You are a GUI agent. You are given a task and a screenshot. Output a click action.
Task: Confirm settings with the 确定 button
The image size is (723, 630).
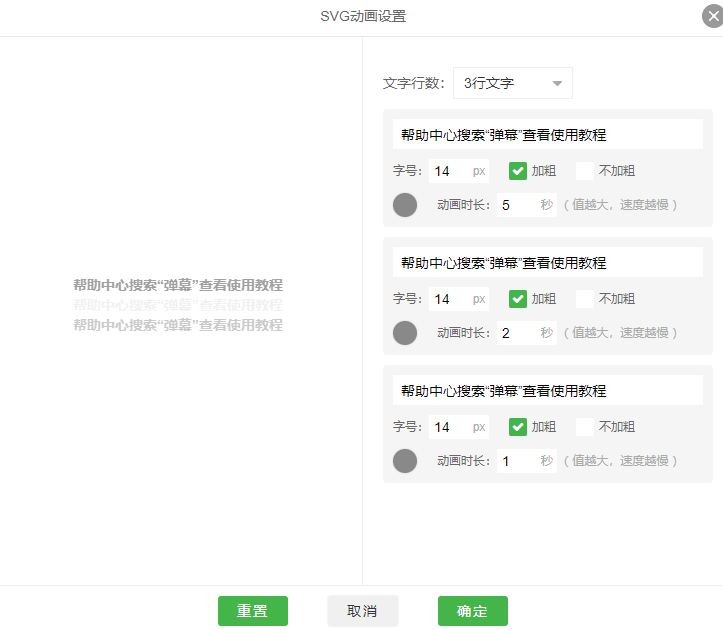pyautogui.click(x=472, y=611)
